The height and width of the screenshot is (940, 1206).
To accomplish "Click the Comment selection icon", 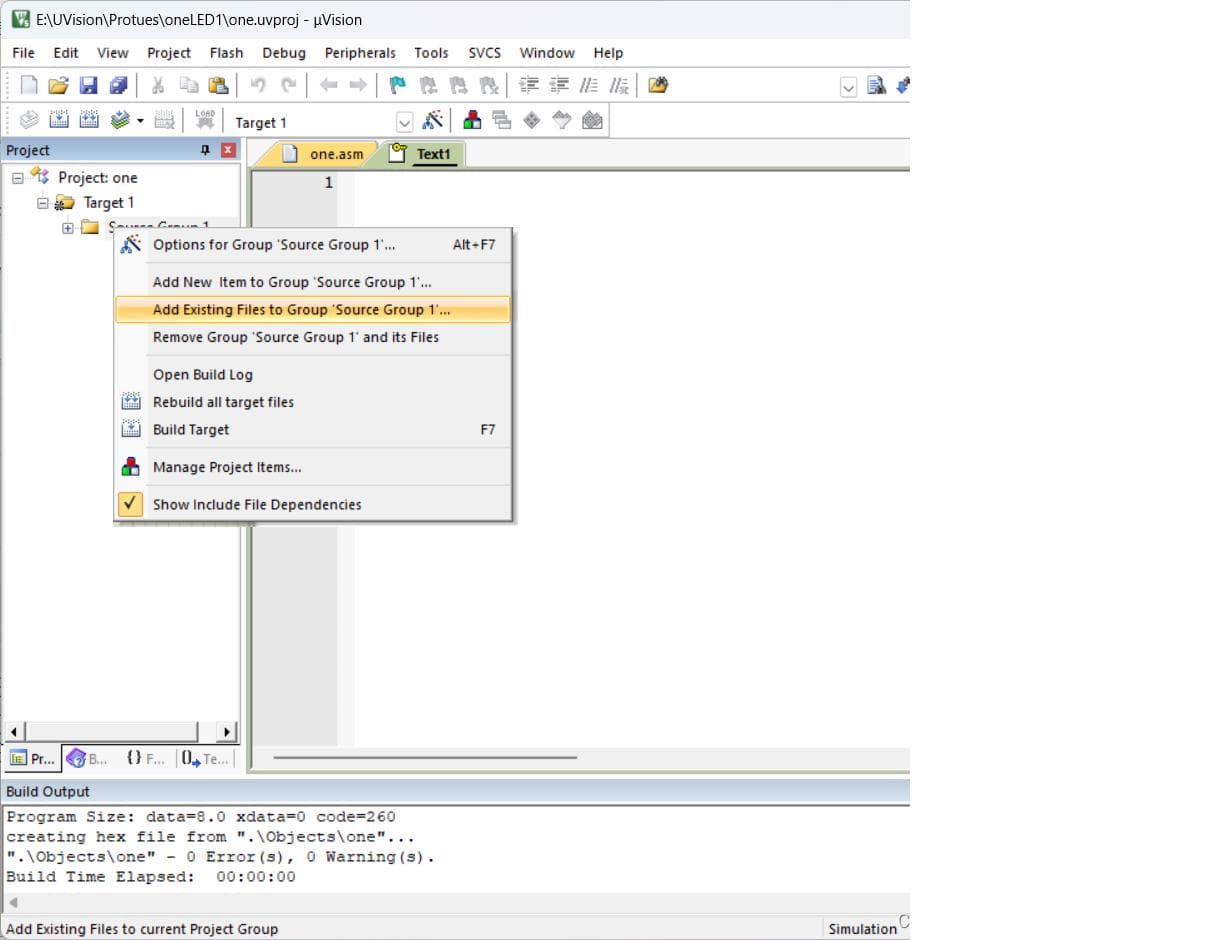I will point(589,86).
